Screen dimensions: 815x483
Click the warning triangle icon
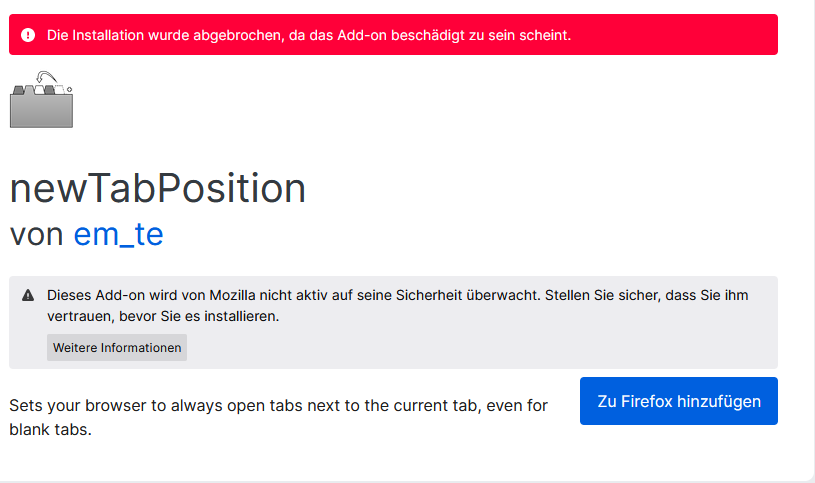(x=28, y=295)
